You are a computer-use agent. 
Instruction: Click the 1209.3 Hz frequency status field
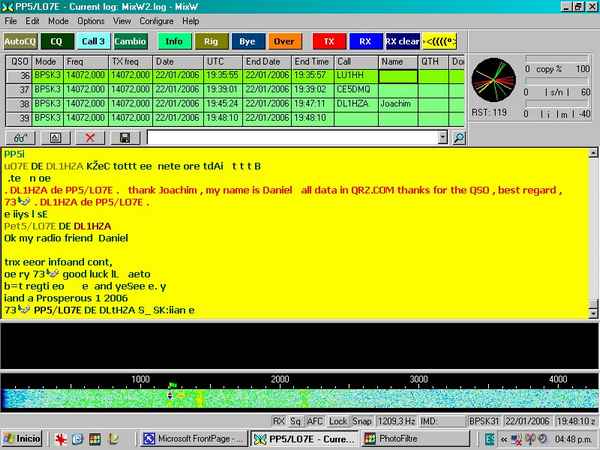pyautogui.click(x=396, y=421)
